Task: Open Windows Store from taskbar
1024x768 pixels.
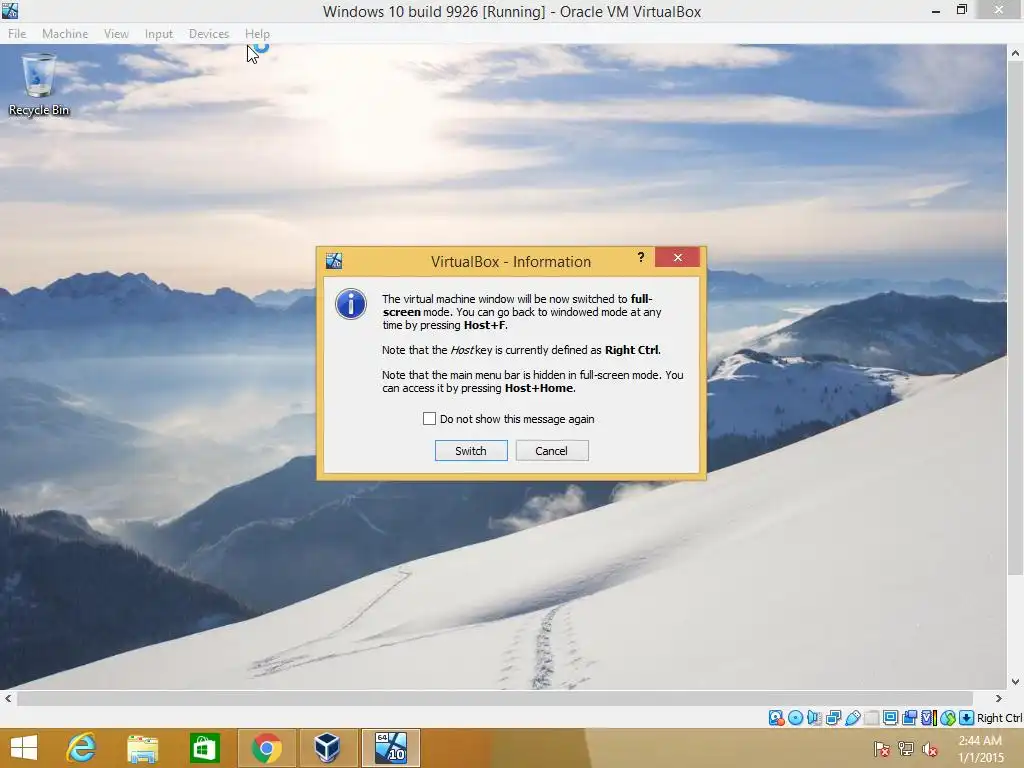Action: tap(204, 748)
